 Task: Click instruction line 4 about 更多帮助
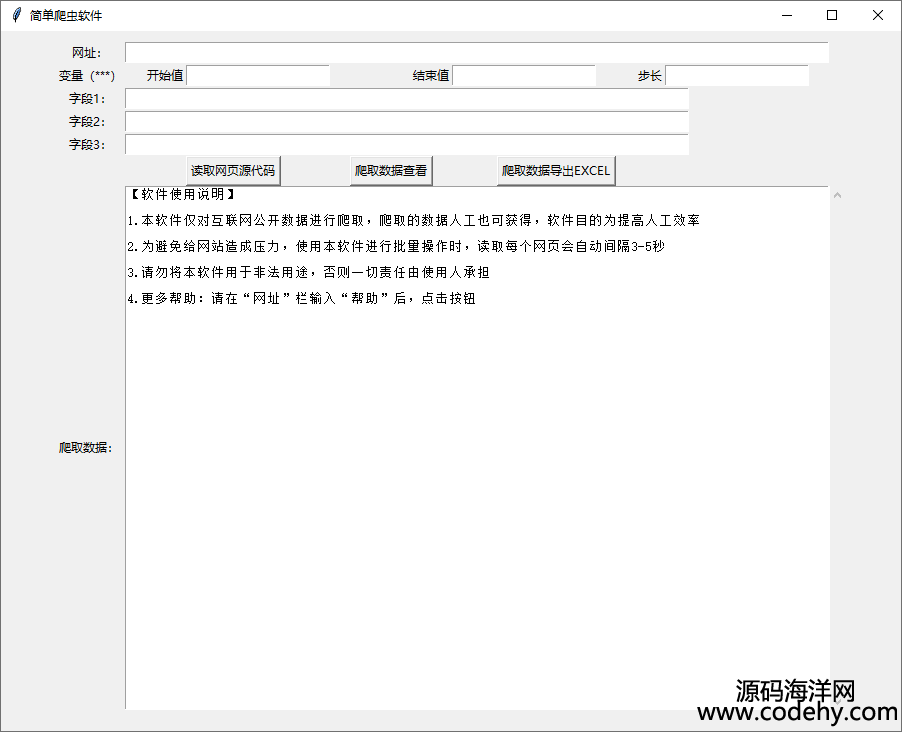pos(300,299)
